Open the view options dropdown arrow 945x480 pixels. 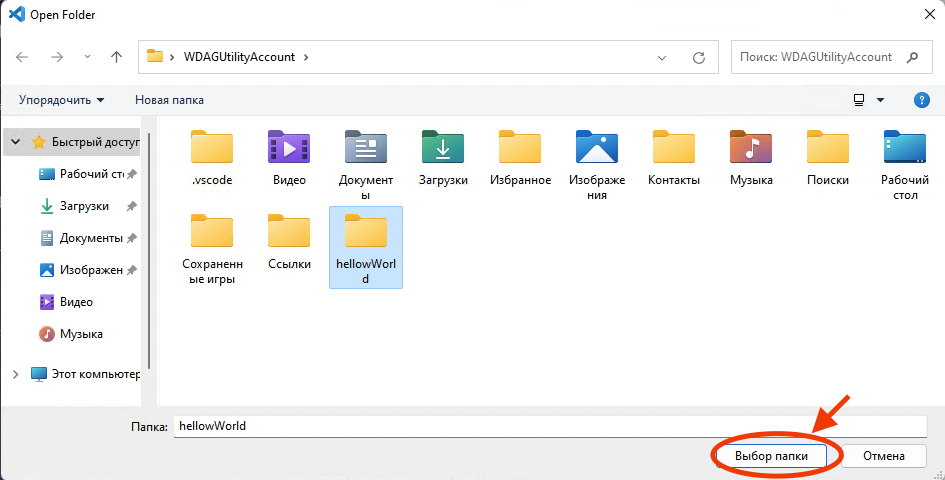(x=881, y=100)
